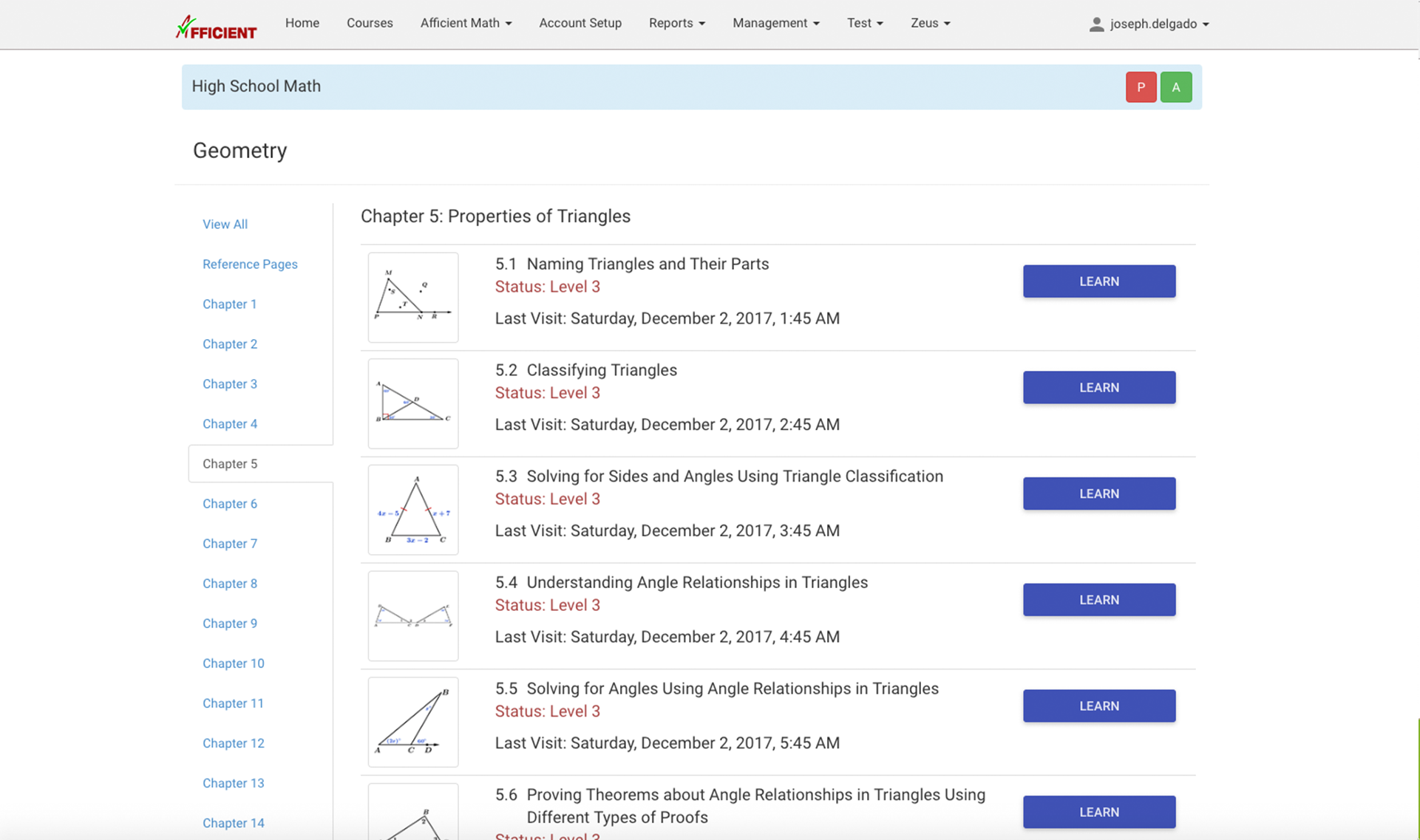Select Chapter 6 in sidebar
The image size is (1420, 840).
pos(230,503)
